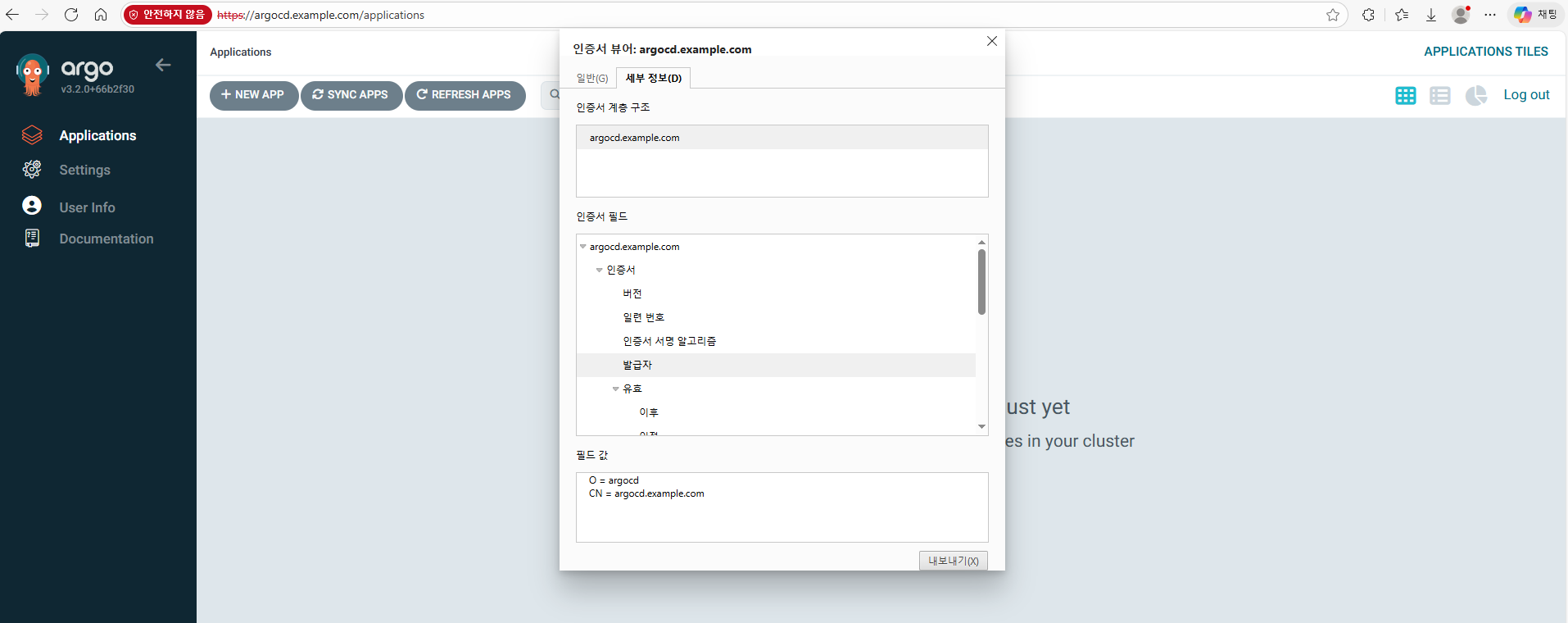
Task: Click the browser address bar URL
Action: (320, 15)
